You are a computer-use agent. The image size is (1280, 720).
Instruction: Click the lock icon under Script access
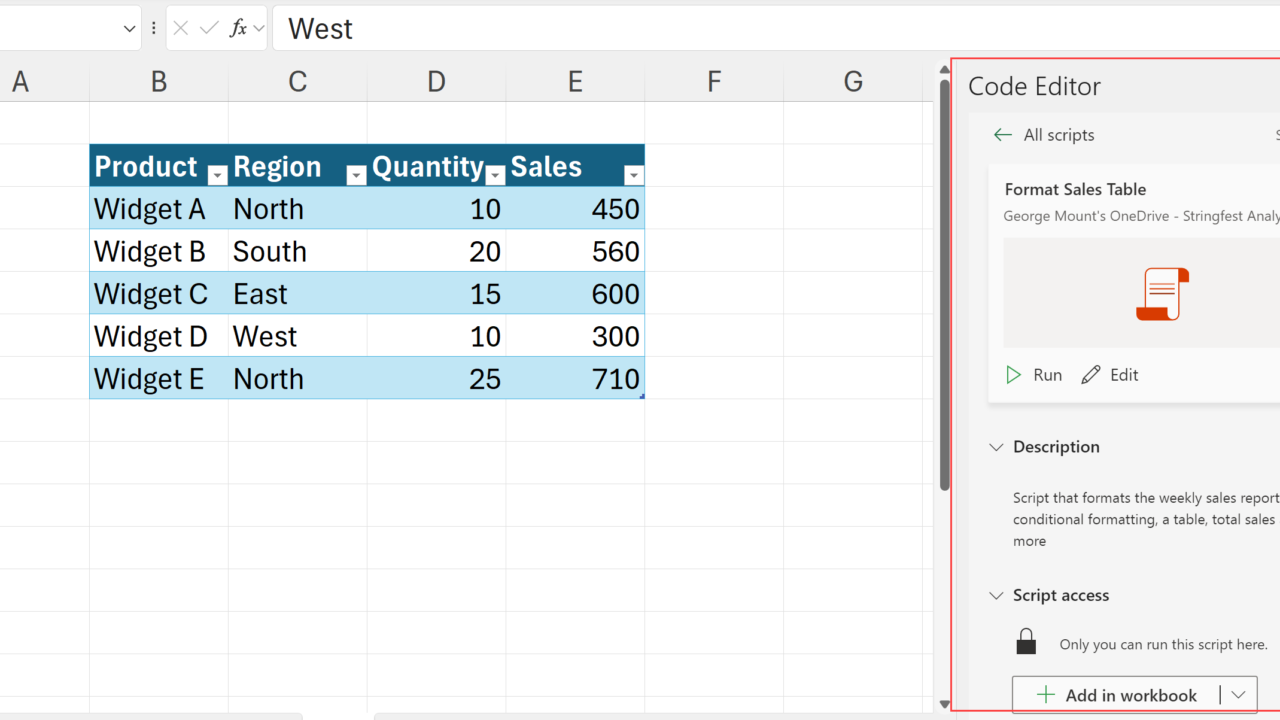point(1026,642)
